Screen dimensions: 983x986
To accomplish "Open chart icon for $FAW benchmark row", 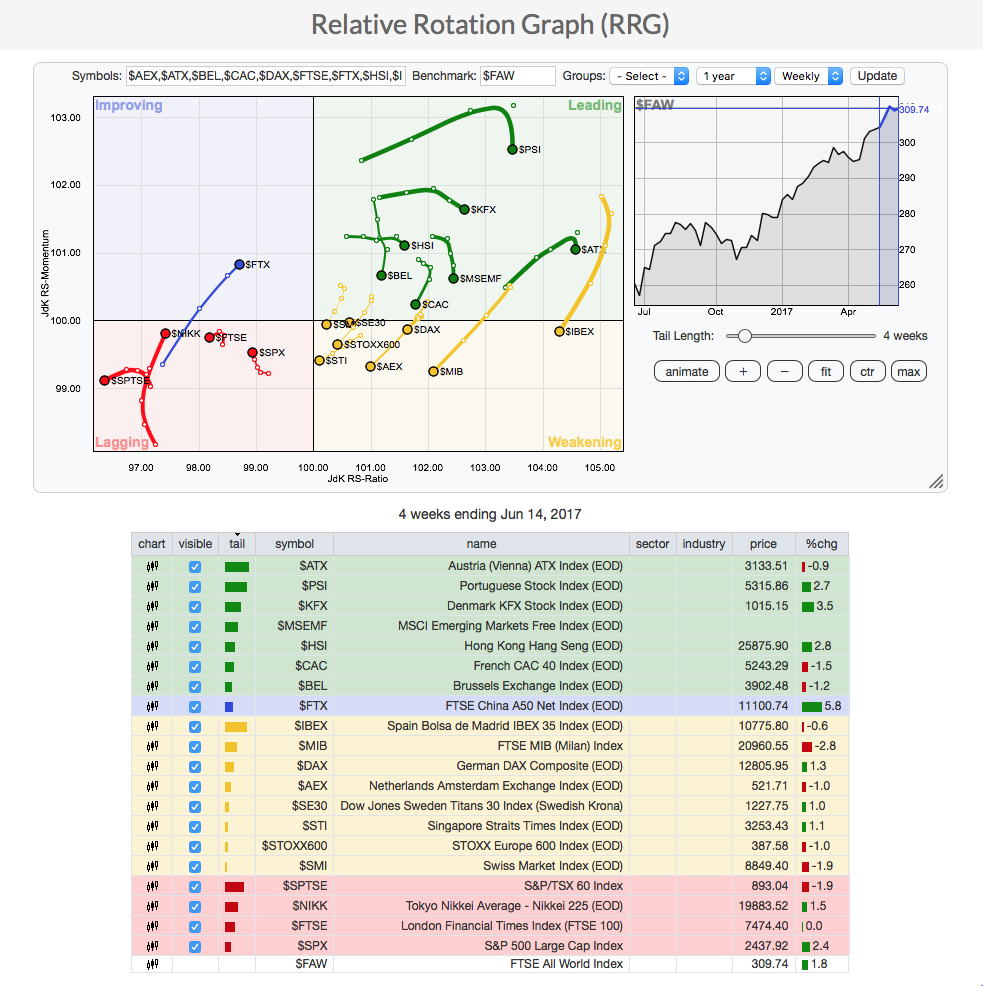I will pos(152,964).
